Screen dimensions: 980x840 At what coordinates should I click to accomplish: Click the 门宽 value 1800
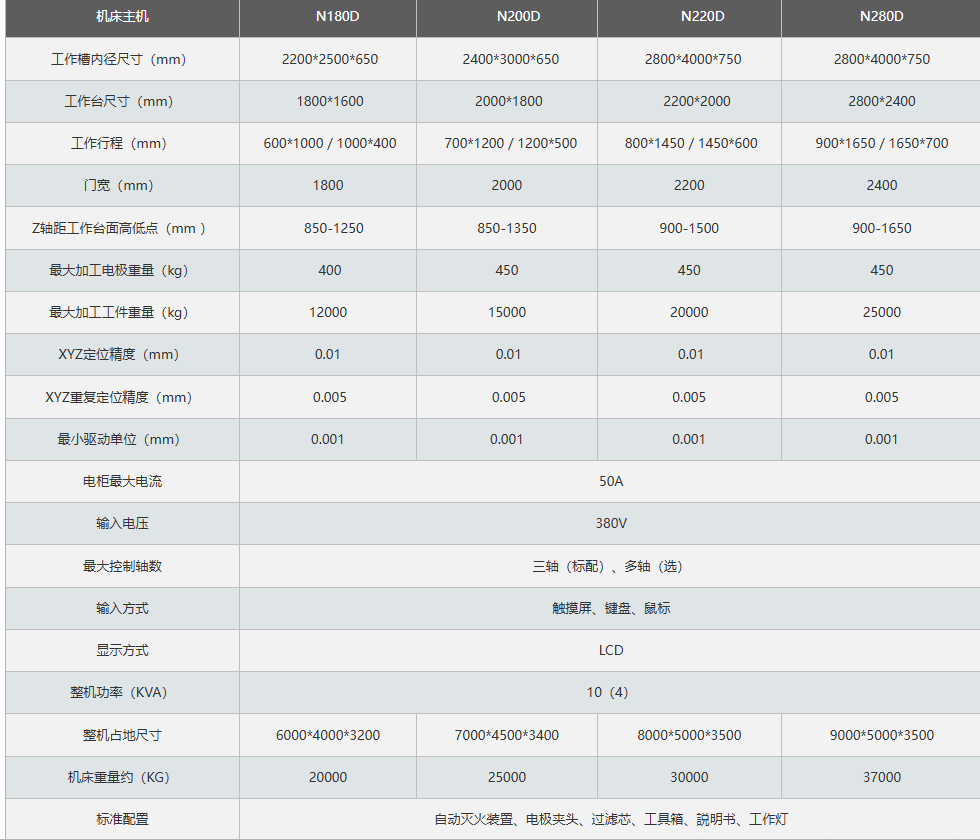pyautogui.click(x=328, y=185)
